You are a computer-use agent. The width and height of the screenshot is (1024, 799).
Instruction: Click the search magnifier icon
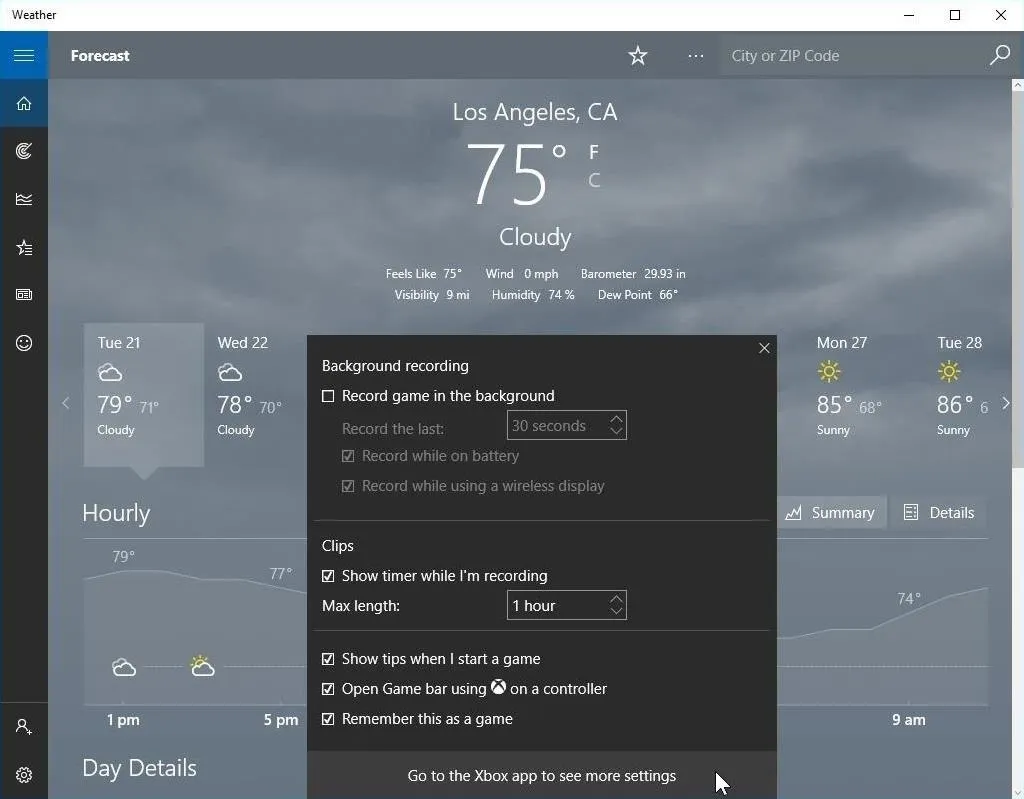[999, 56]
